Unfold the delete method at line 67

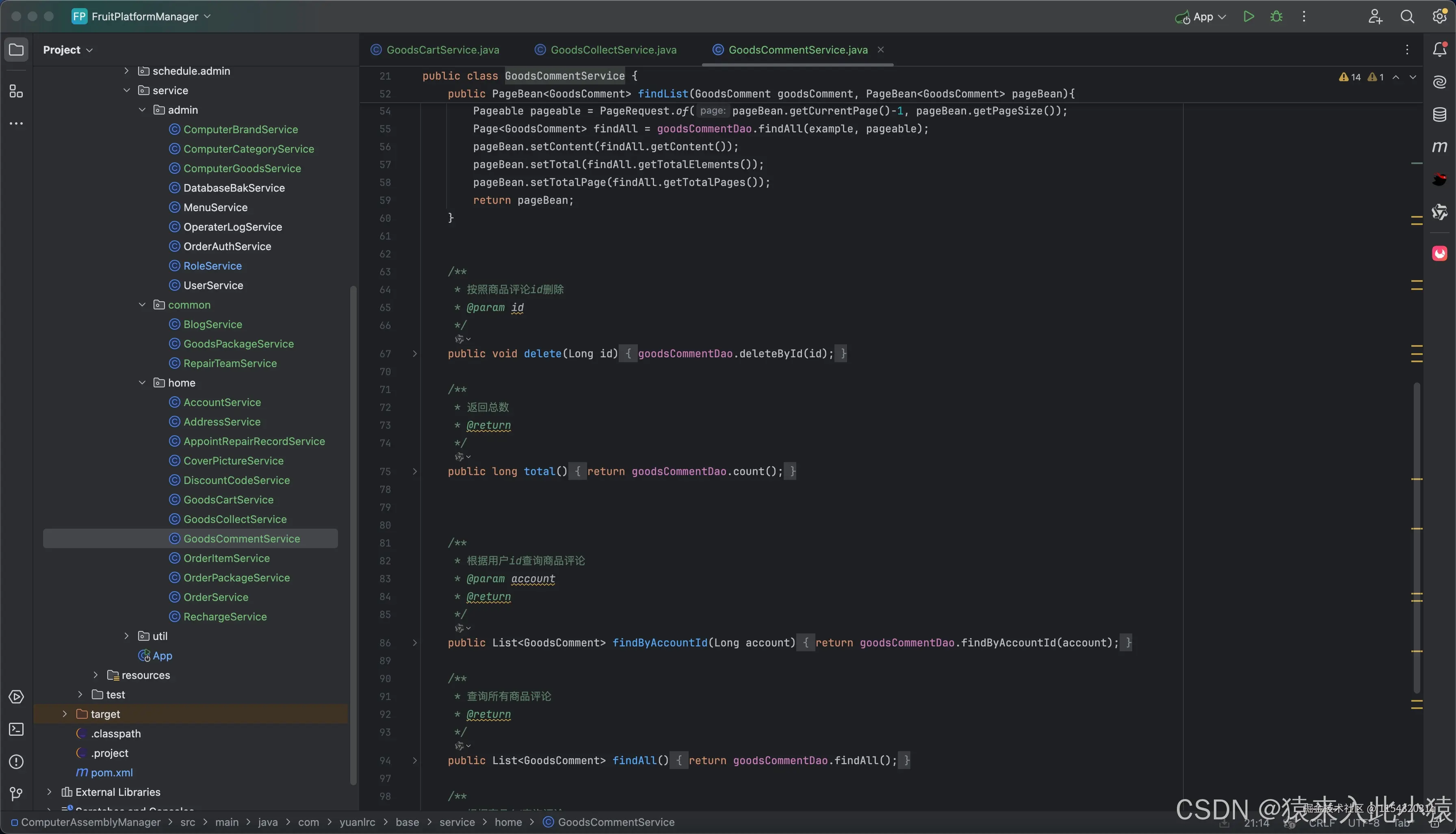click(x=415, y=354)
